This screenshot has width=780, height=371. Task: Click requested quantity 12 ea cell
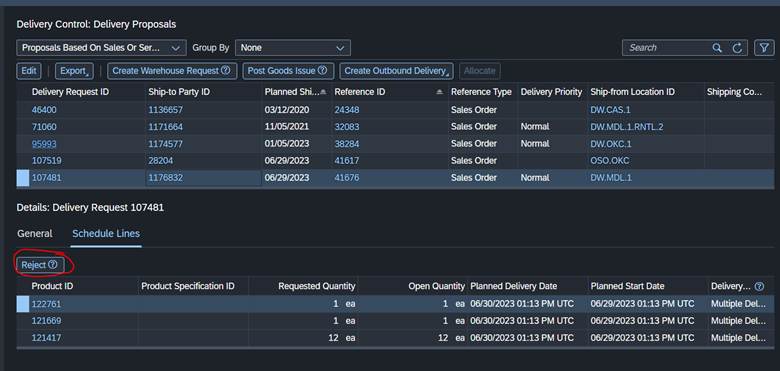342,338
